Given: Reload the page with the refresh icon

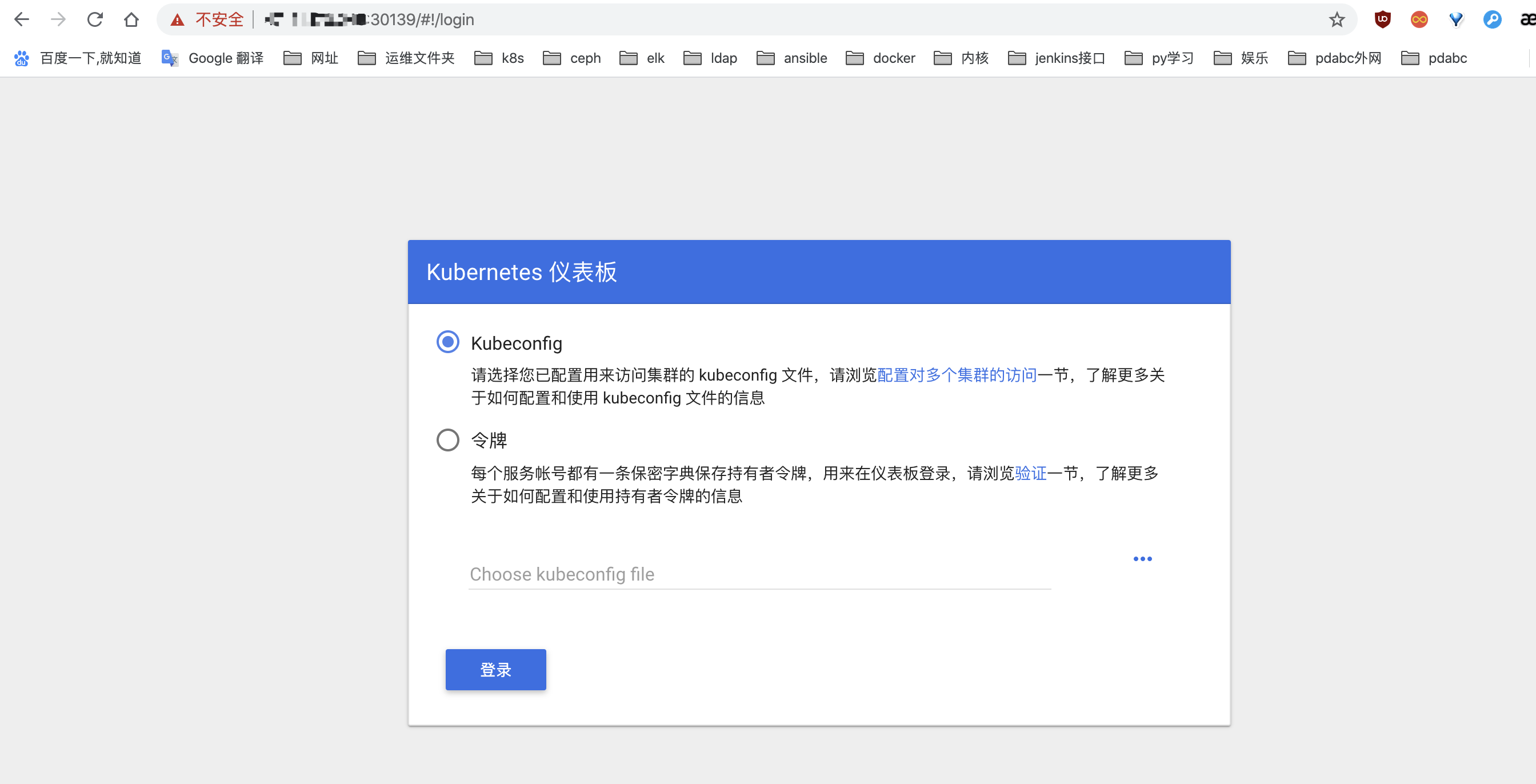Looking at the screenshot, I should tap(95, 19).
